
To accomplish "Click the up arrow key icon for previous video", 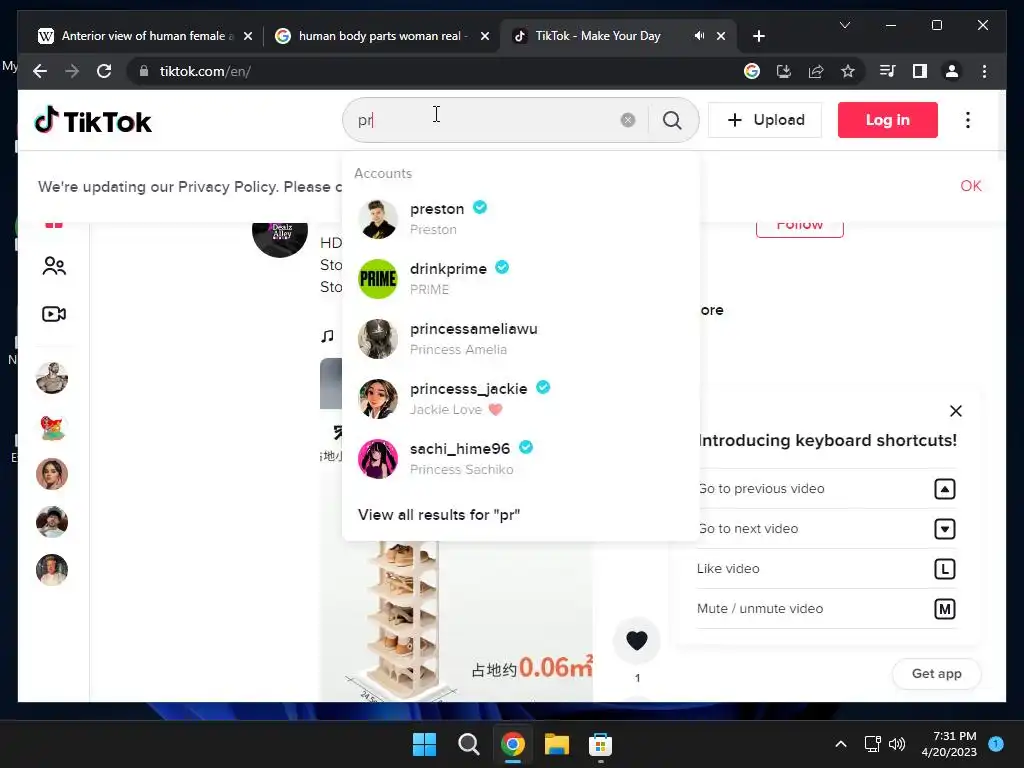I will (945, 489).
